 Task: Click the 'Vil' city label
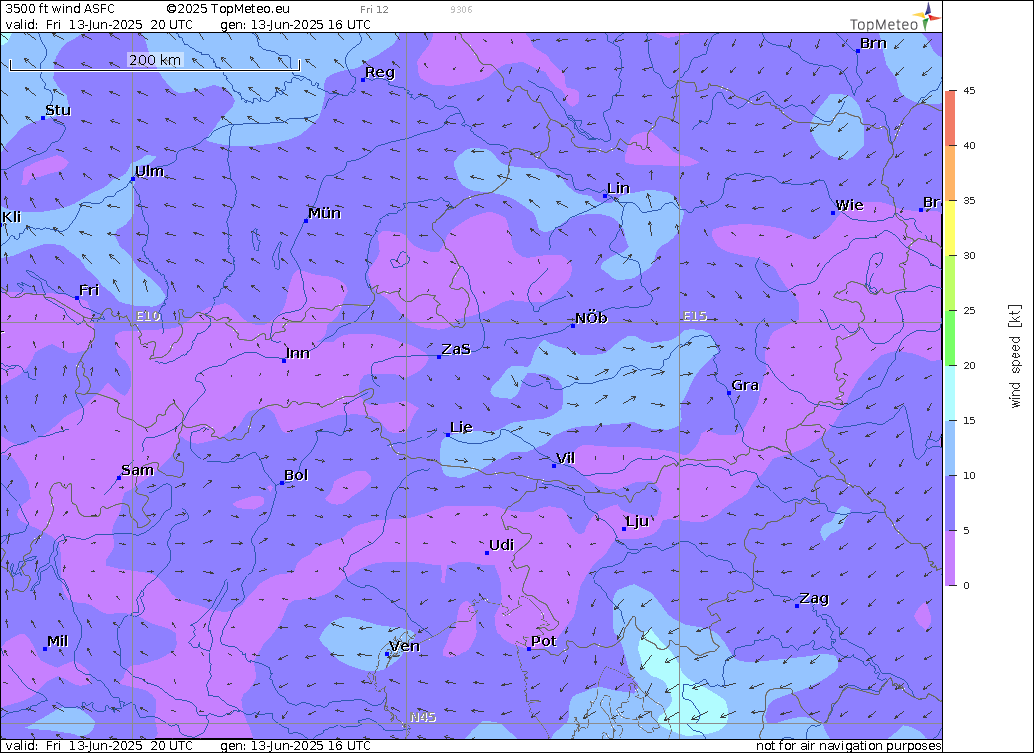click(565, 458)
